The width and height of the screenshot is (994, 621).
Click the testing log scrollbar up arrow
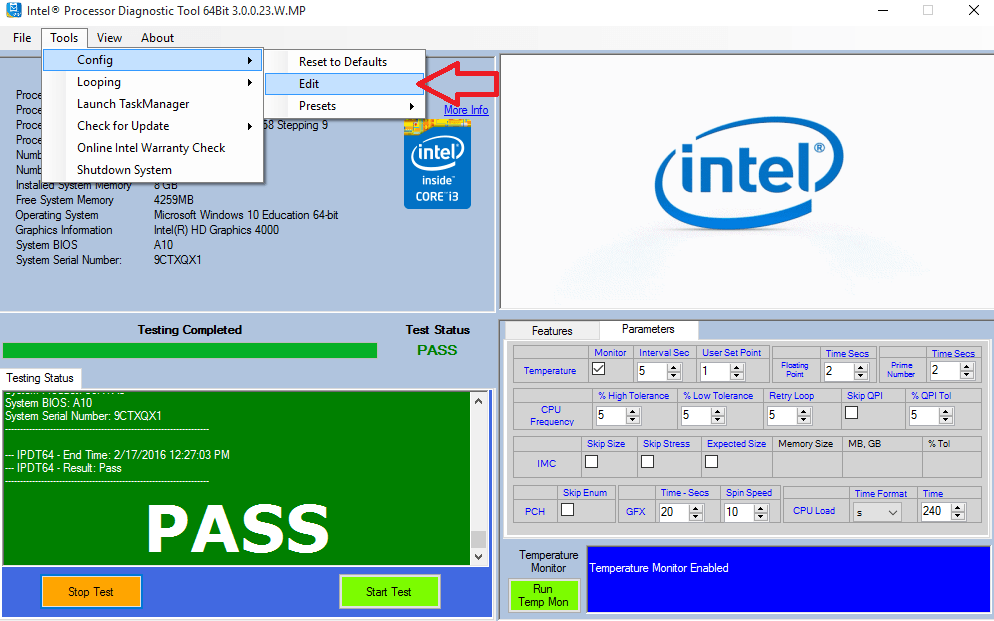tap(479, 401)
